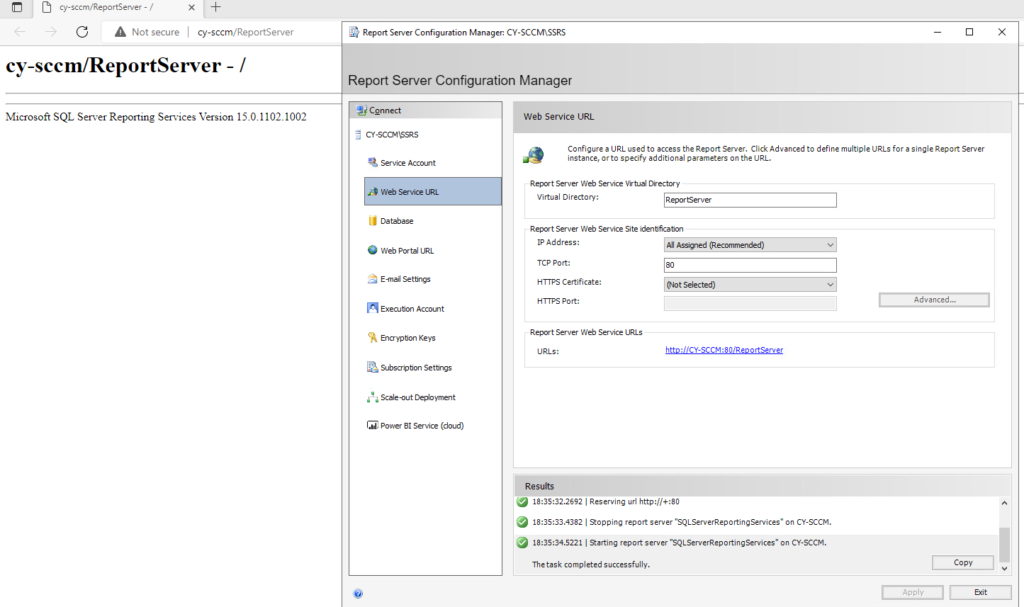Click the Scale-out Deployment icon
1024x607 pixels.
click(x=372, y=397)
